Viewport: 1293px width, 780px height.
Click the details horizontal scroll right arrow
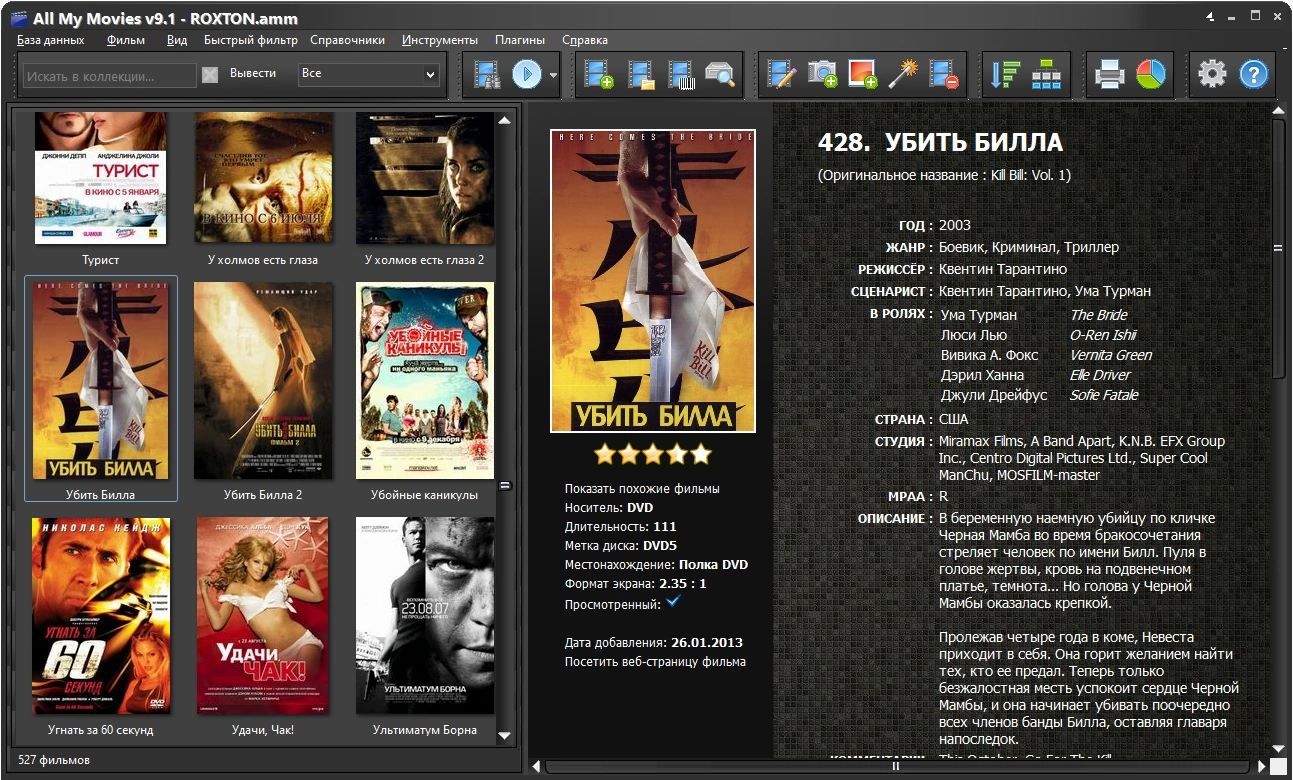1262,767
